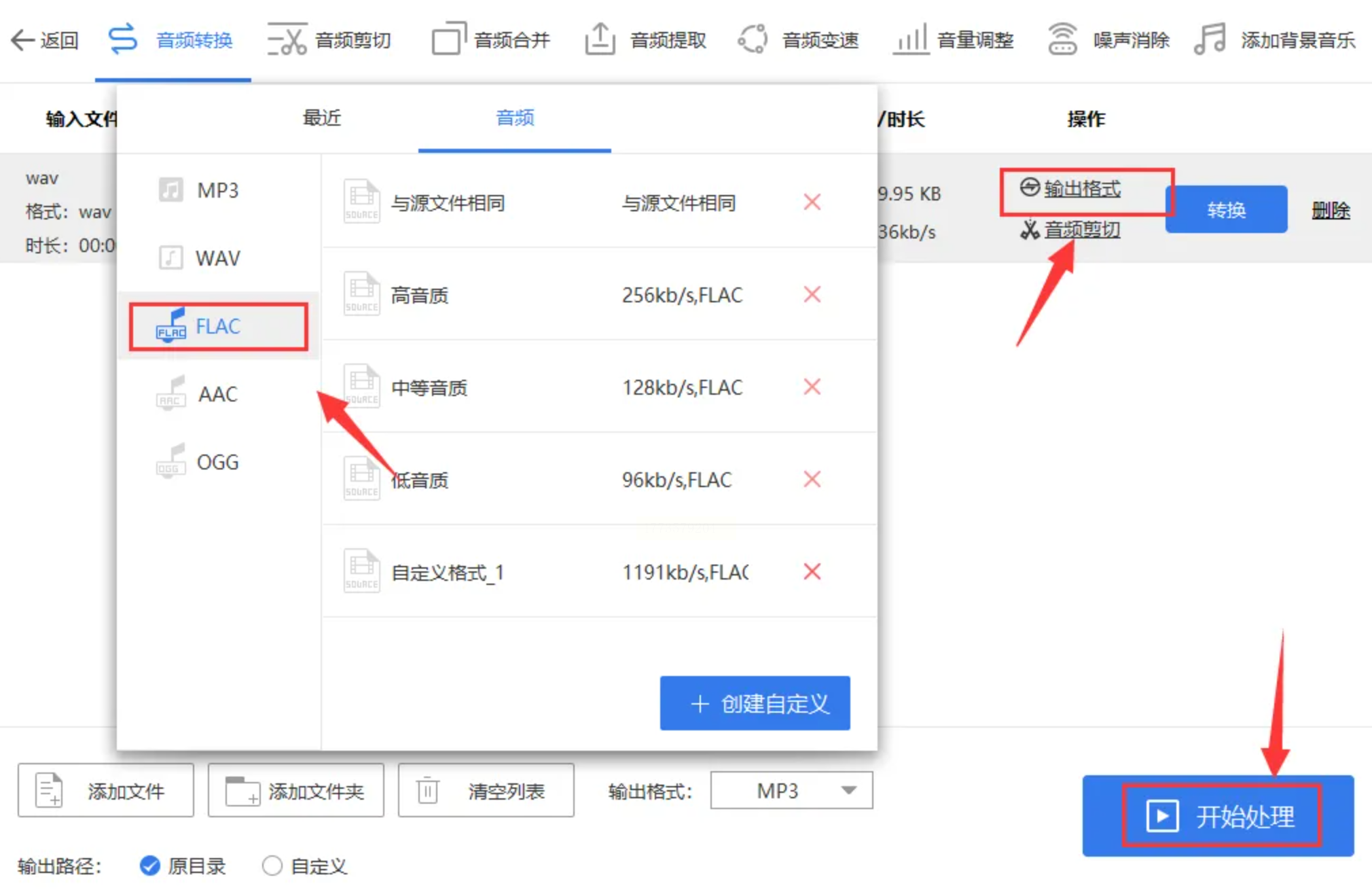Switch to the 最近 (recent) tab
The height and width of the screenshot is (890, 1372).
click(x=321, y=118)
